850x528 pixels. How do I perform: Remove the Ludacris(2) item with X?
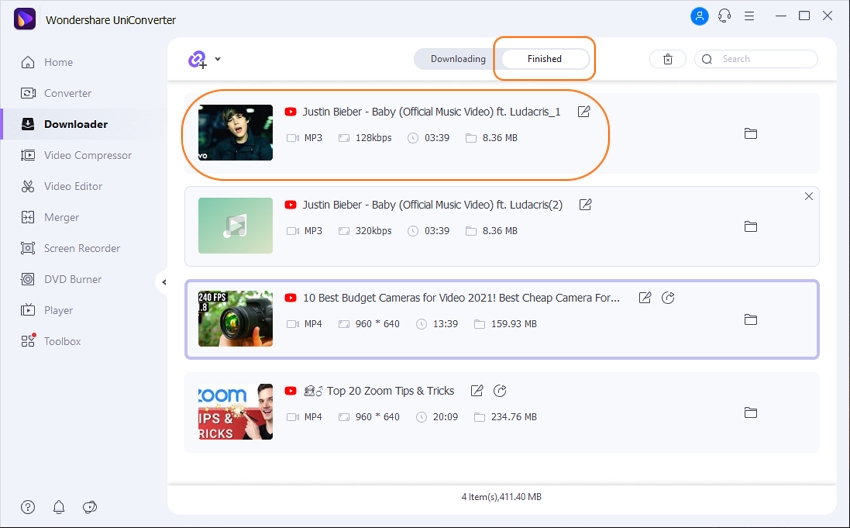[x=809, y=197]
